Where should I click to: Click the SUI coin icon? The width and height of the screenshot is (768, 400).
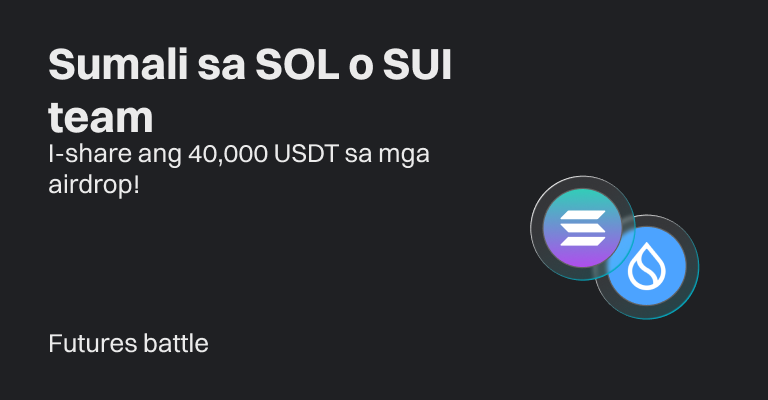click(x=648, y=268)
